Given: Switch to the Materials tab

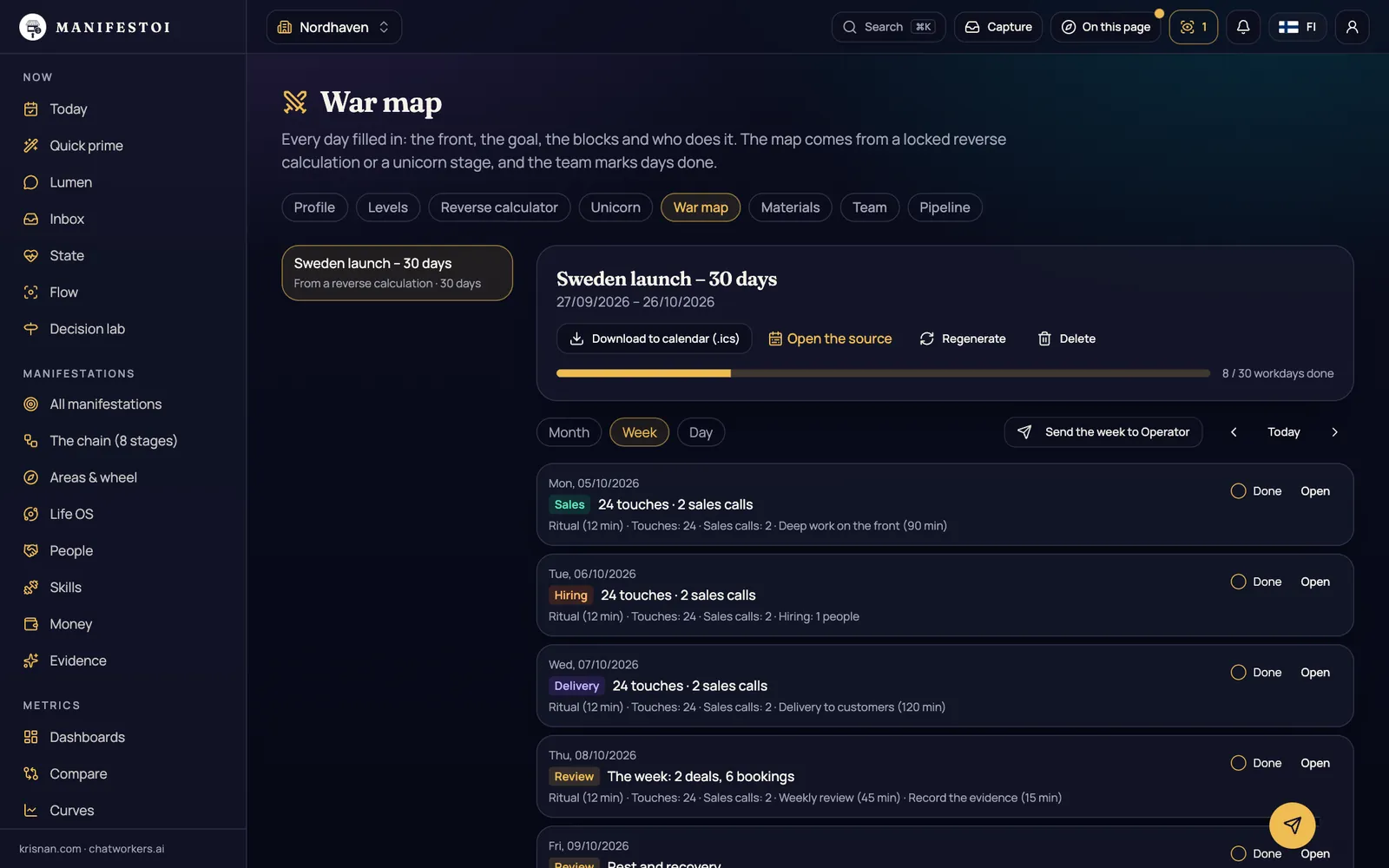Looking at the screenshot, I should pyautogui.click(x=790, y=207).
